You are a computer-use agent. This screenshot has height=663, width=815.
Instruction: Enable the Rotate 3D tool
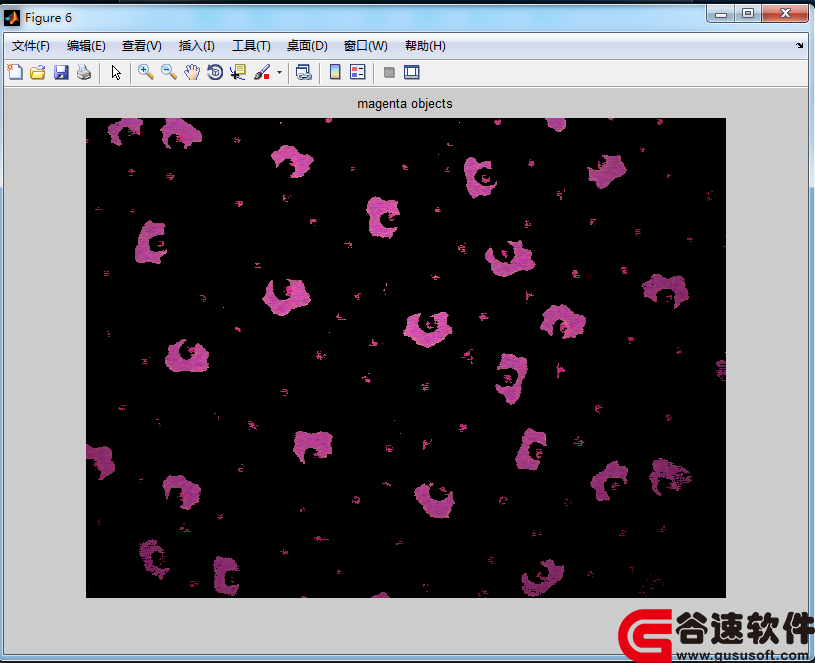215,72
